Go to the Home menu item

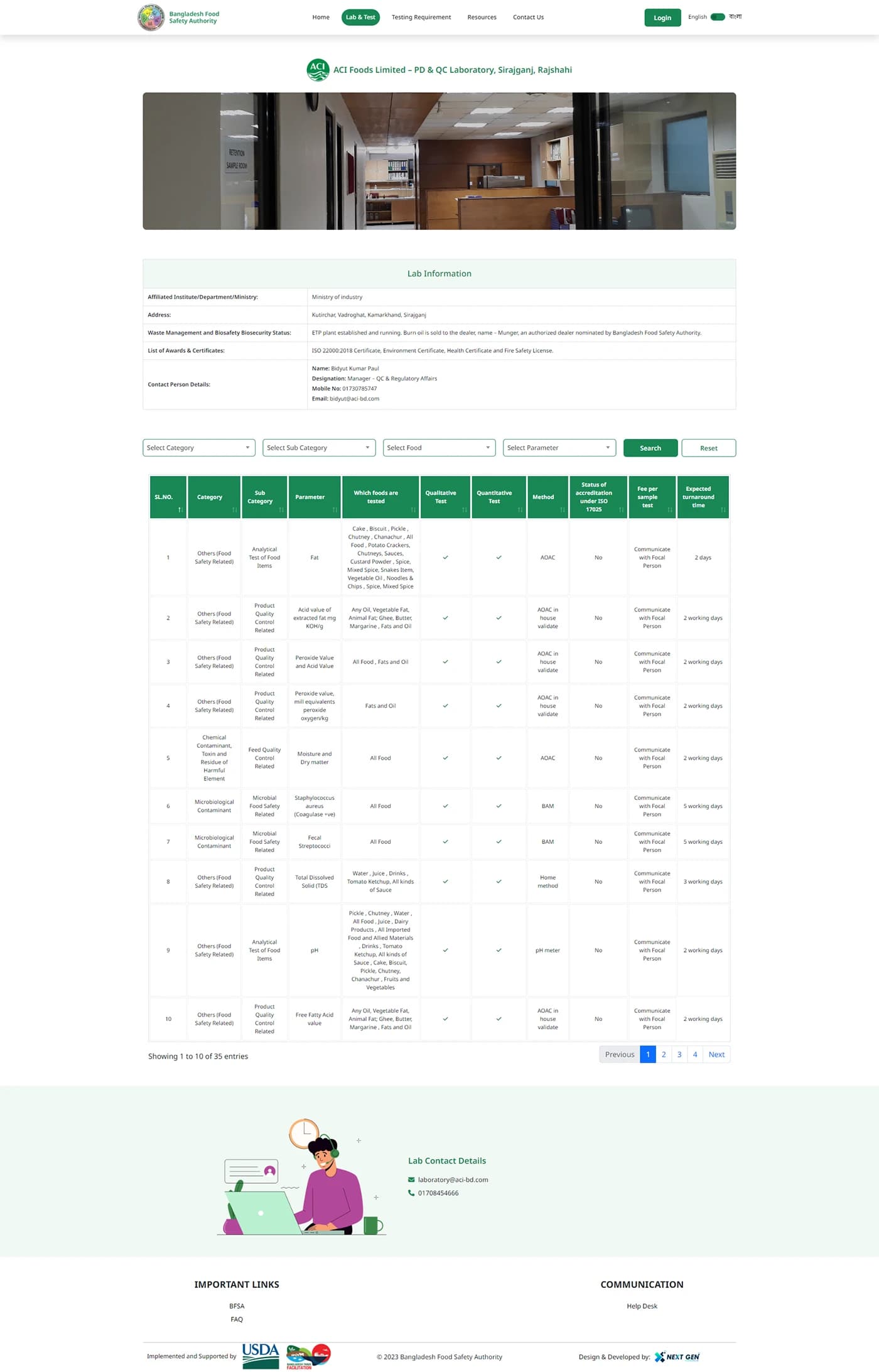tap(321, 17)
